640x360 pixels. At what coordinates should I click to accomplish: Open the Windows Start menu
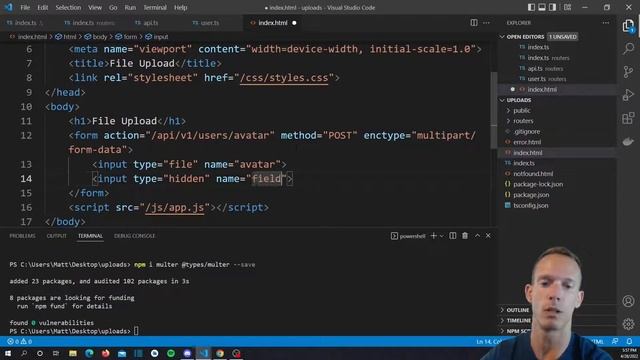click(8, 353)
